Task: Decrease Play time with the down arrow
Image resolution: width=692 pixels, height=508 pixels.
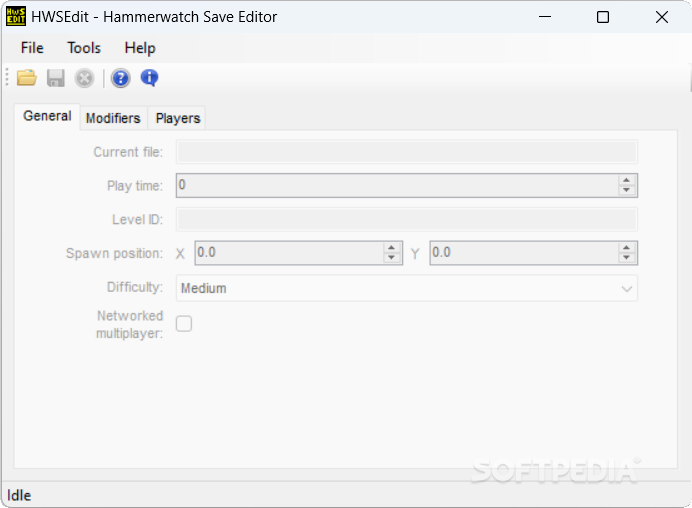Action: [626, 190]
